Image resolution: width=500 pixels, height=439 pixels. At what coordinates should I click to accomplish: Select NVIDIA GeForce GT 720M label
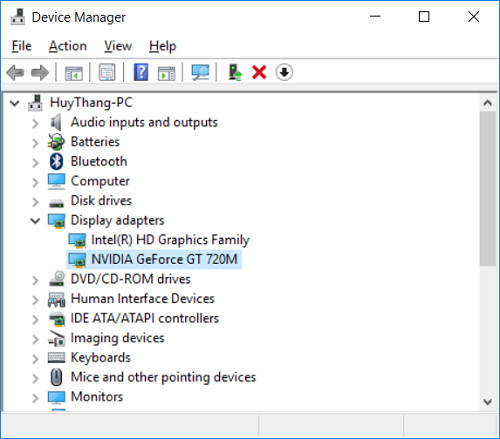(164, 259)
